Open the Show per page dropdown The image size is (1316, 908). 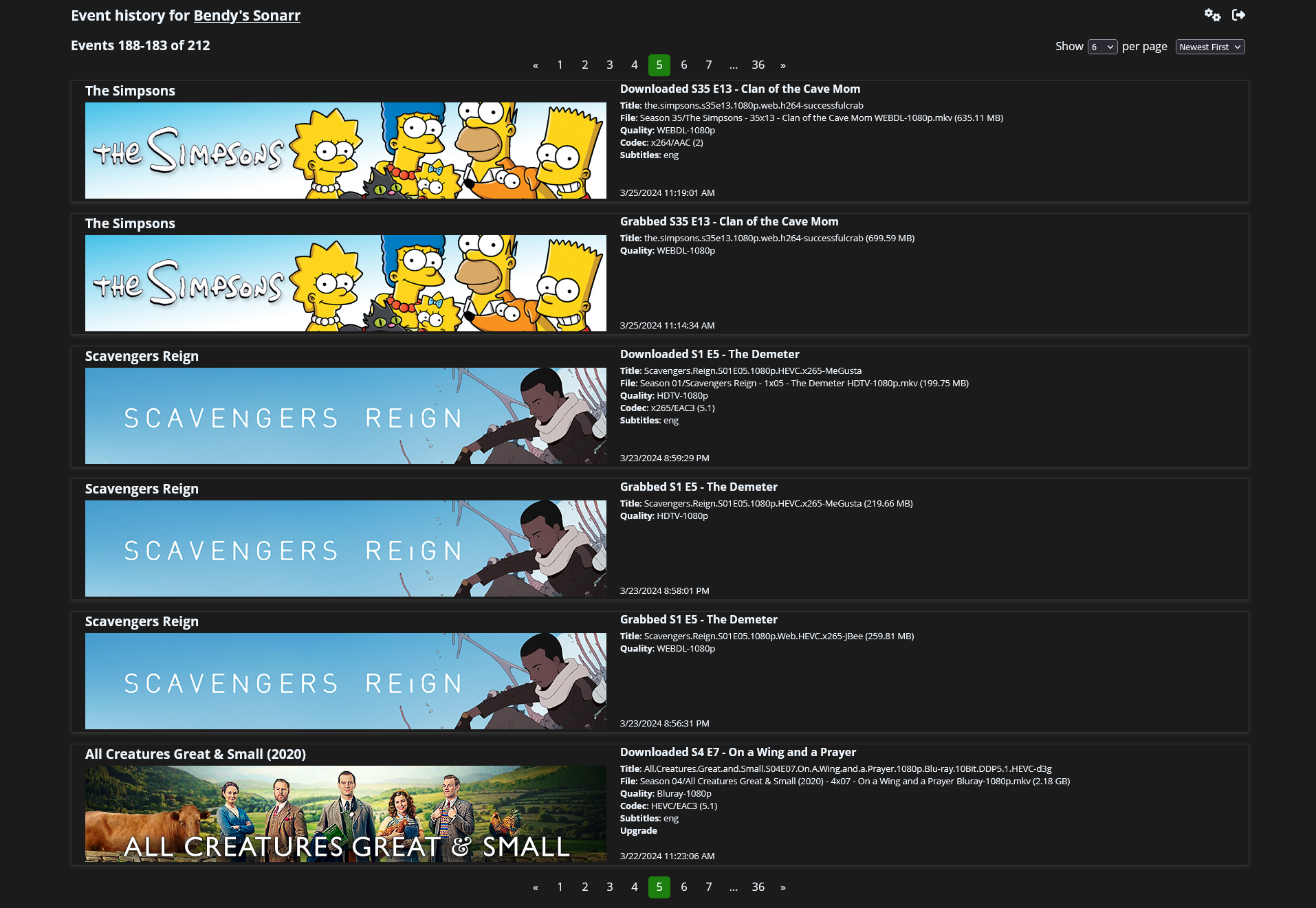[x=1102, y=47]
